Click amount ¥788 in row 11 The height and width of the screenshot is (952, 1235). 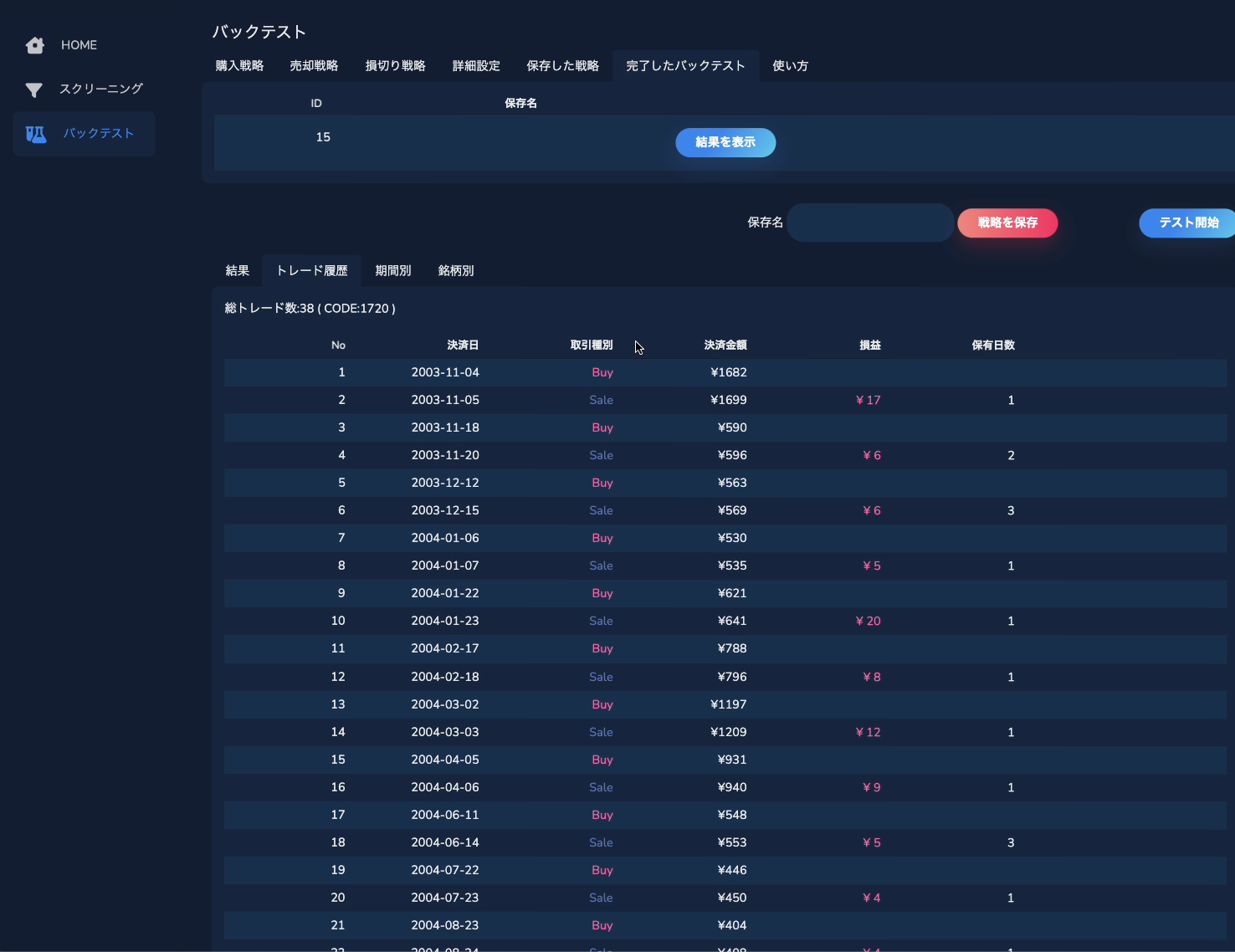[732, 648]
